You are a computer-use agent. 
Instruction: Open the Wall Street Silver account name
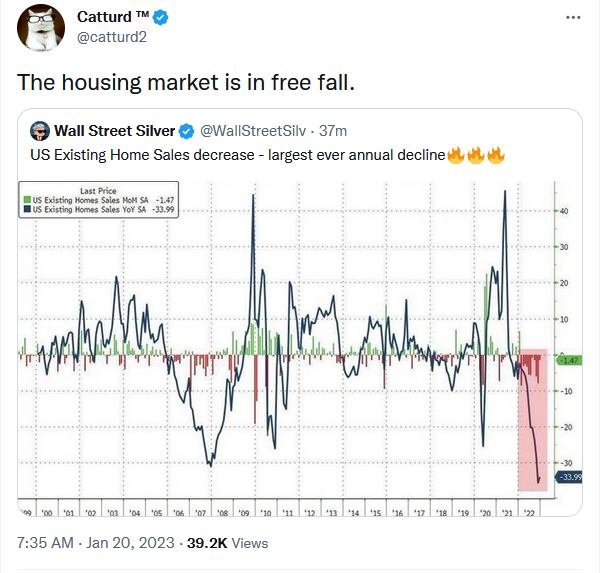(x=115, y=131)
